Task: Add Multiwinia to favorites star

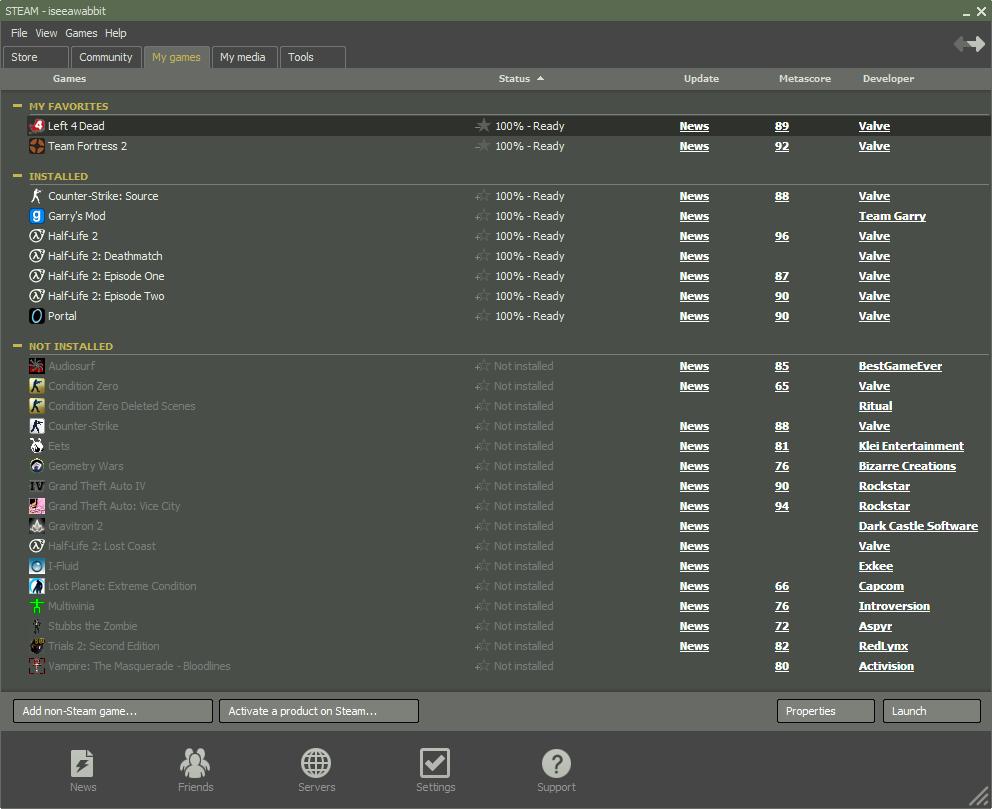Action: pos(483,606)
